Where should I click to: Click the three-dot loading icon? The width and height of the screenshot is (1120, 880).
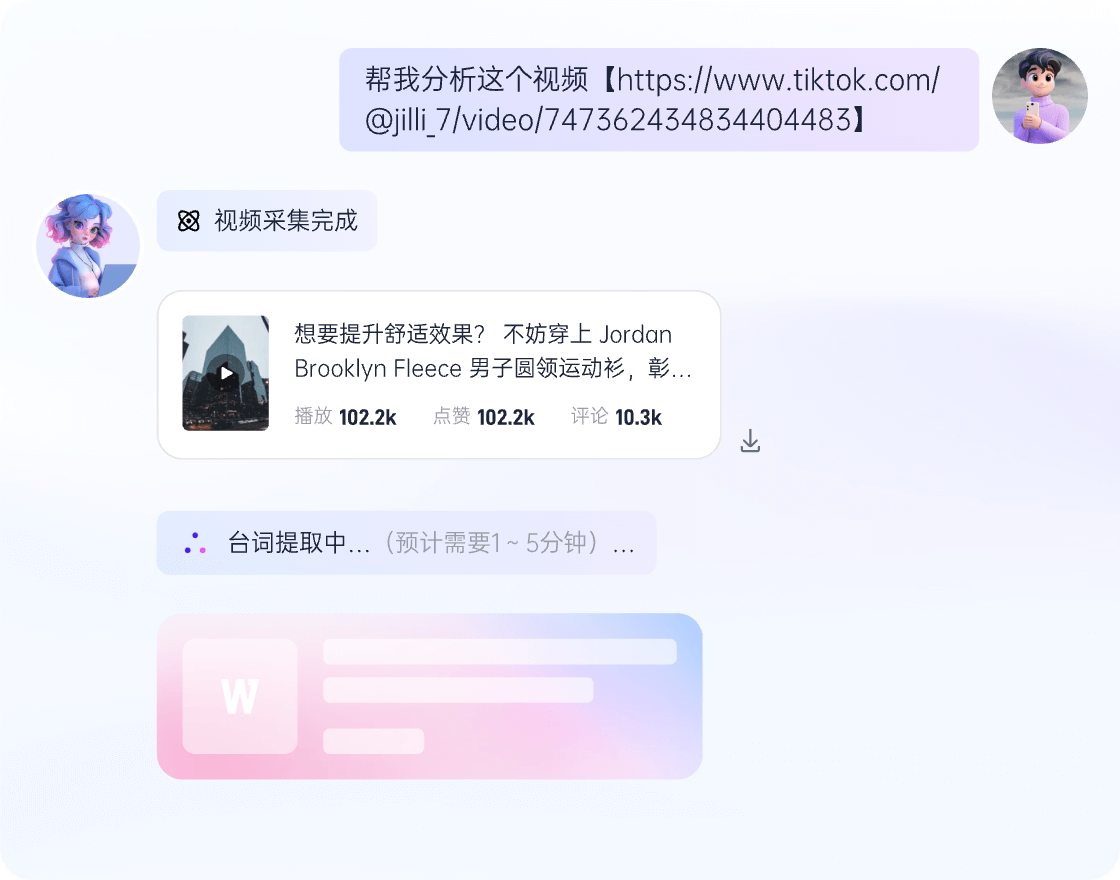click(195, 544)
